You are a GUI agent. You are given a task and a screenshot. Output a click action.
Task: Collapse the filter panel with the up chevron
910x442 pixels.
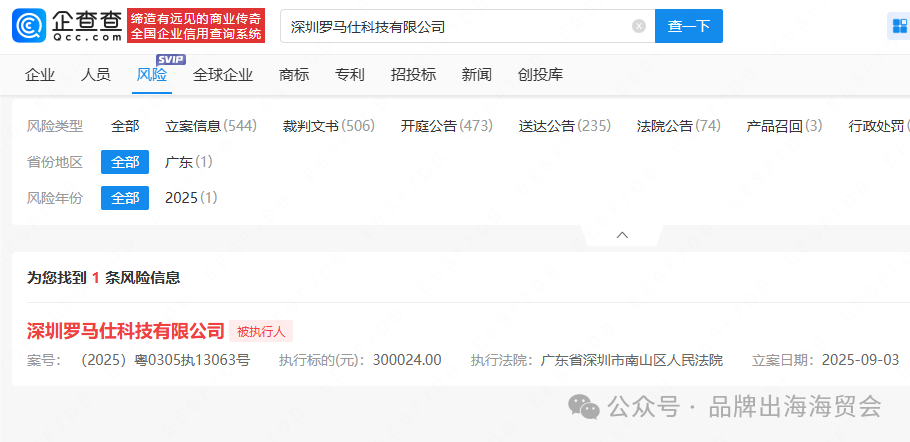coord(622,235)
